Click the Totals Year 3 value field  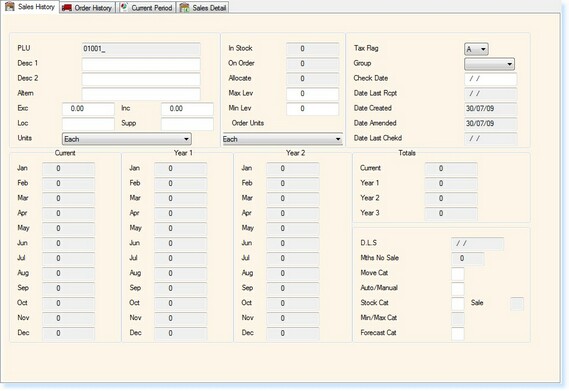tap(451, 213)
